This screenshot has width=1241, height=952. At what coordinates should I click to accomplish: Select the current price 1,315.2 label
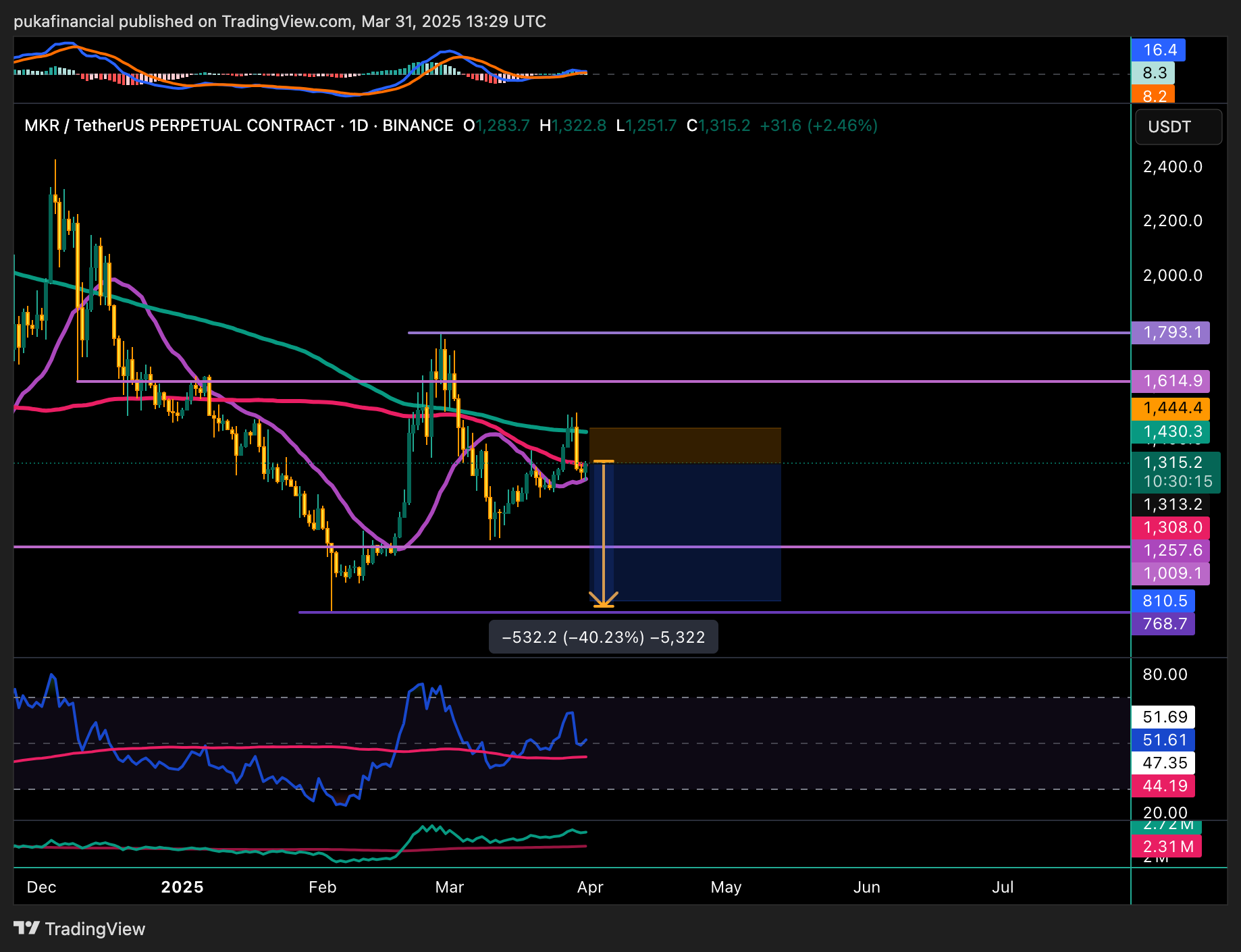coord(1175,463)
